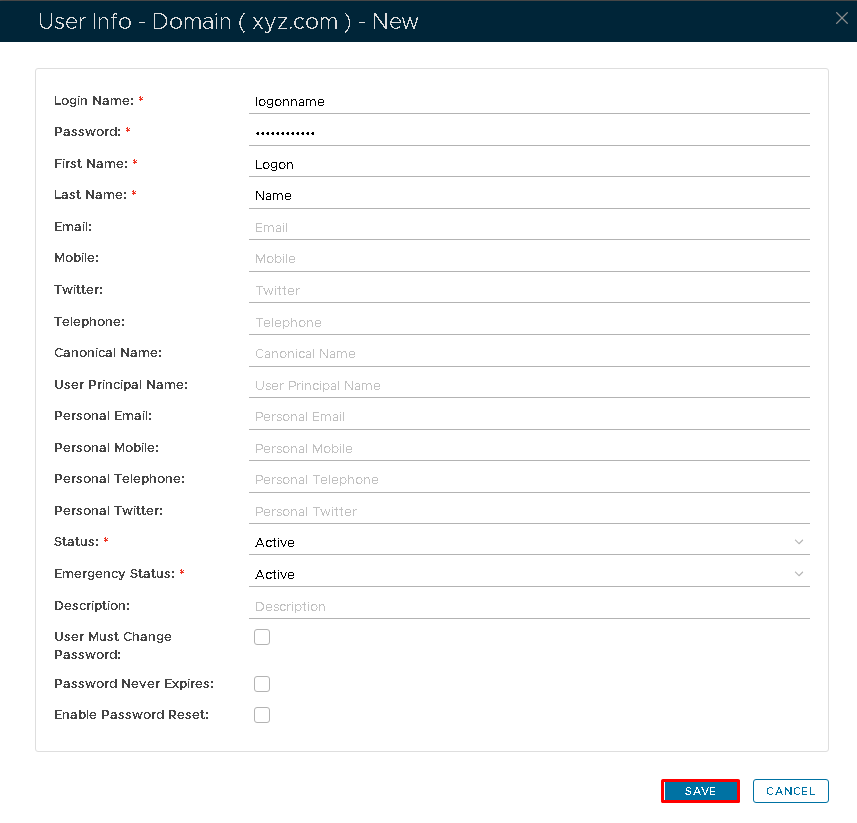Open the Status dropdown
This screenshot has height=823, width=857.
point(529,542)
